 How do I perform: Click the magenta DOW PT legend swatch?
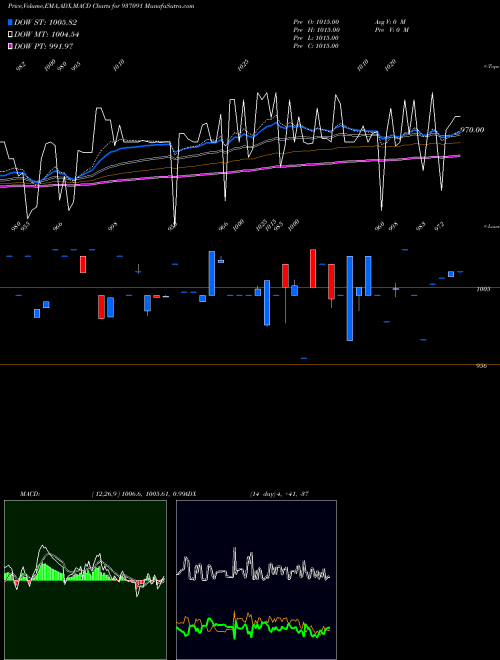[x=10, y=46]
